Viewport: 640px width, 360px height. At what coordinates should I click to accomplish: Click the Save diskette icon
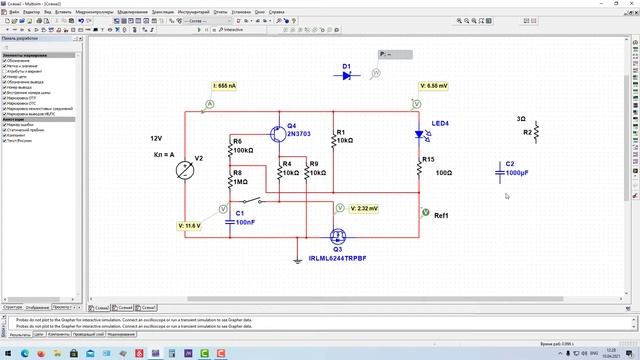(x=29, y=21)
